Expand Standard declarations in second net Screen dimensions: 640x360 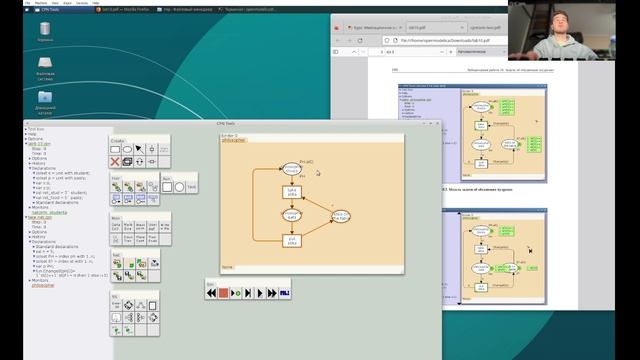(x=34, y=247)
